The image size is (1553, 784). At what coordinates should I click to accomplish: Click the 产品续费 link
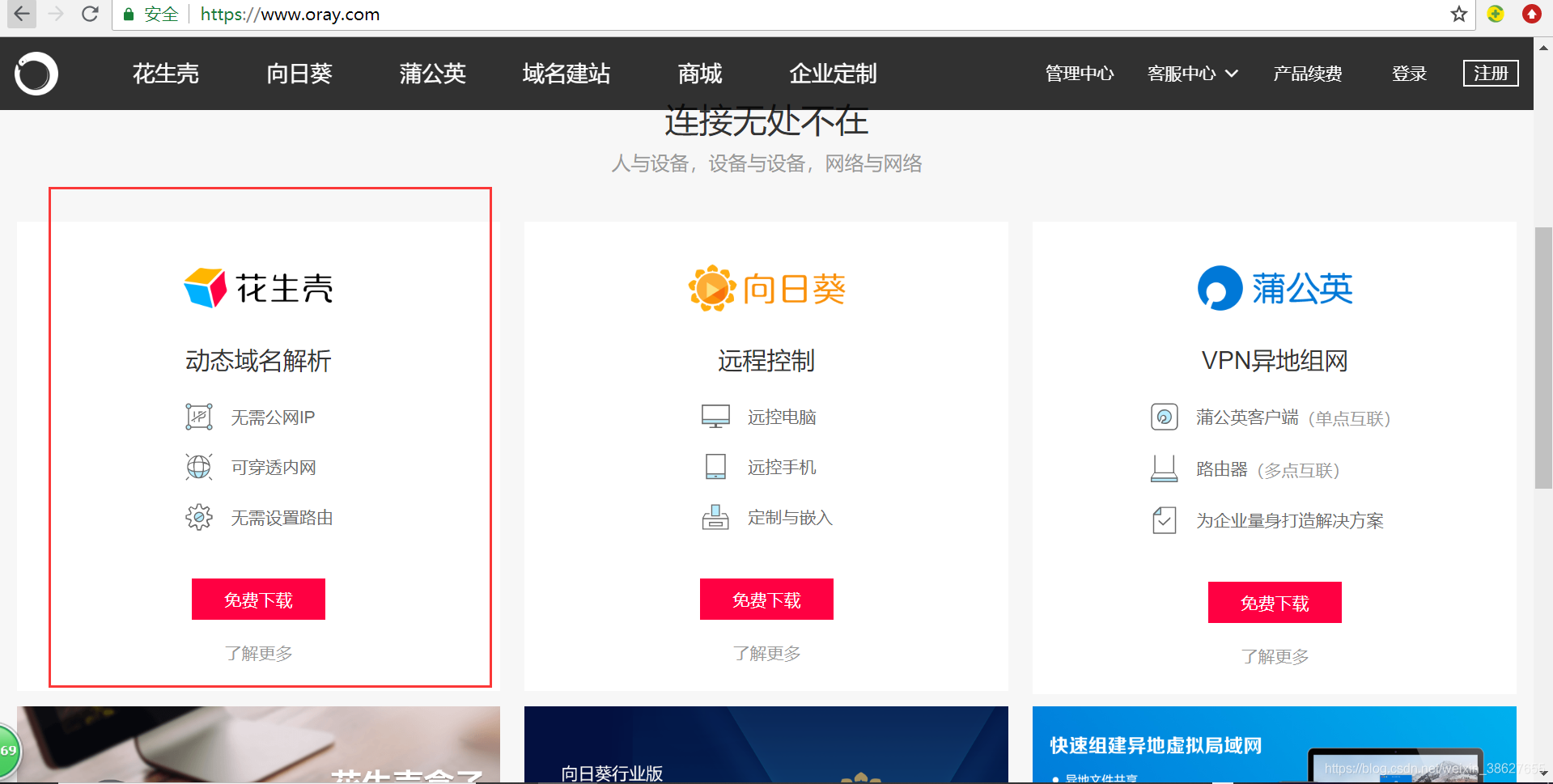point(1308,74)
